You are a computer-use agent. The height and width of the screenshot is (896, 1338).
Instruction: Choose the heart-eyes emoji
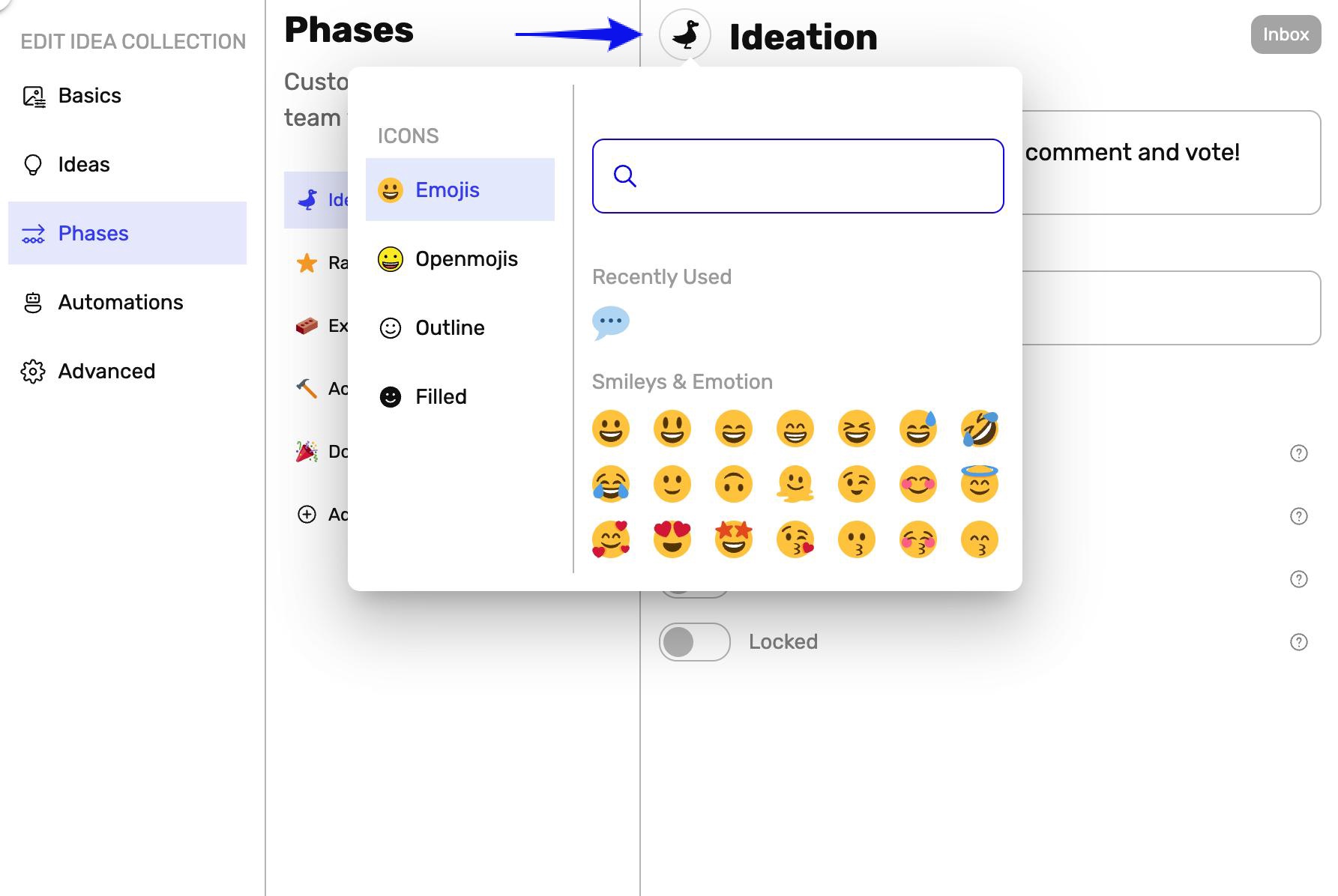pyautogui.click(x=672, y=539)
